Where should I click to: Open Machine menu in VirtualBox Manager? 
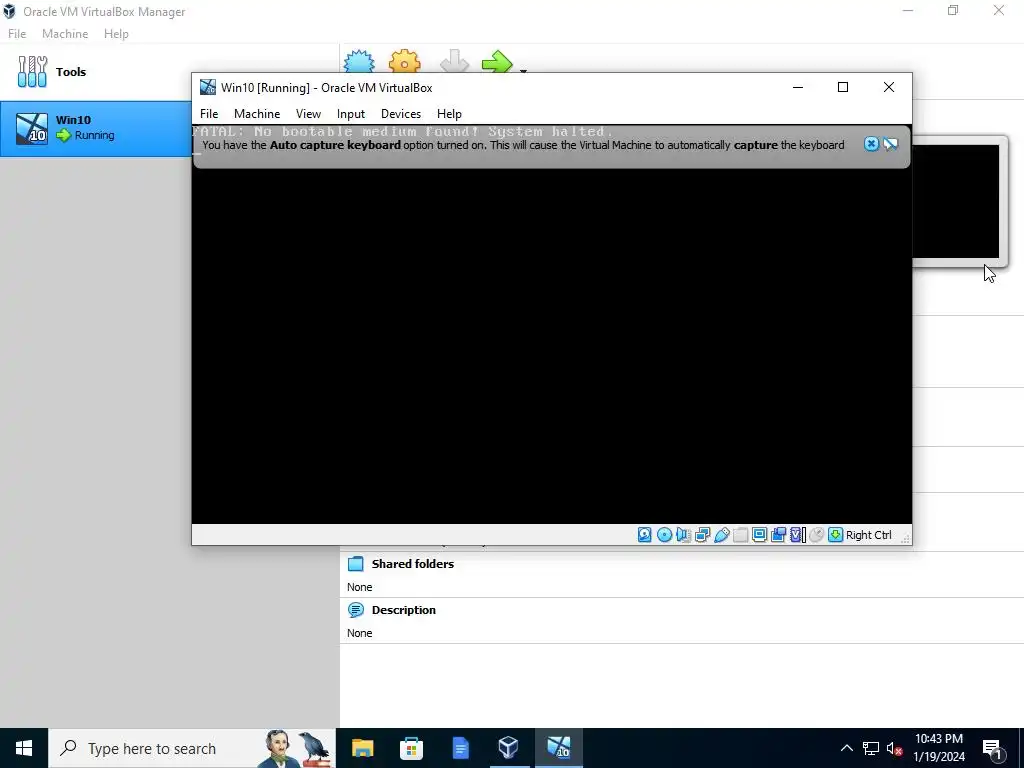65,34
